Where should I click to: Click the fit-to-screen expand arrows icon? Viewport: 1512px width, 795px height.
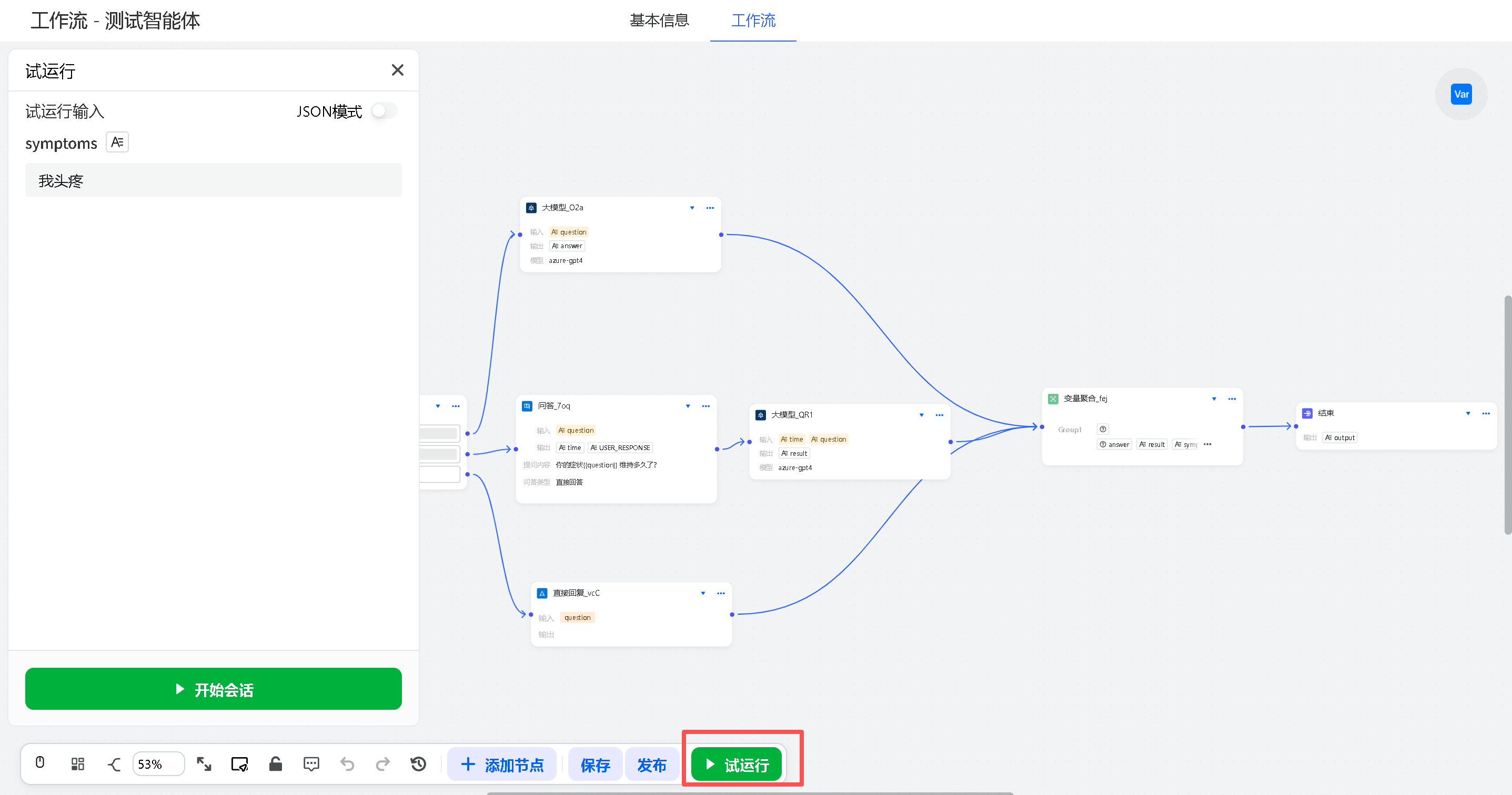point(204,763)
